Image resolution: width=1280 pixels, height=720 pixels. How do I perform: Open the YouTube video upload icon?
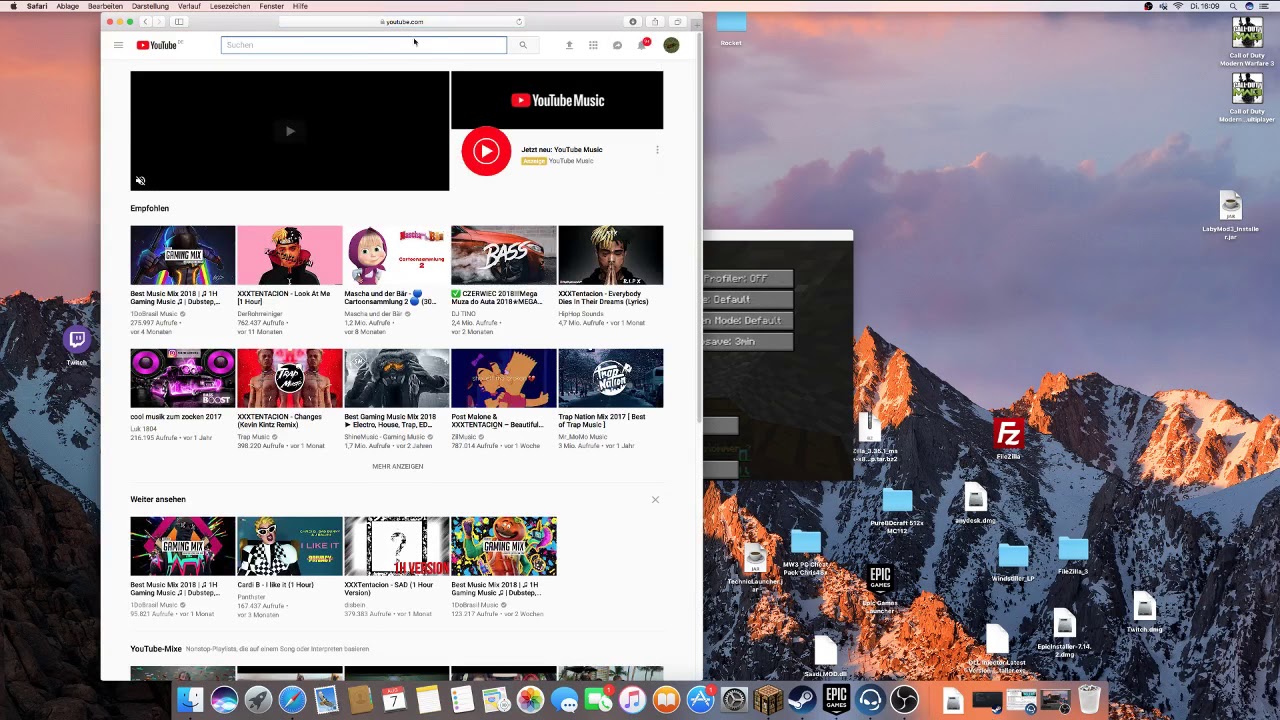tap(569, 45)
